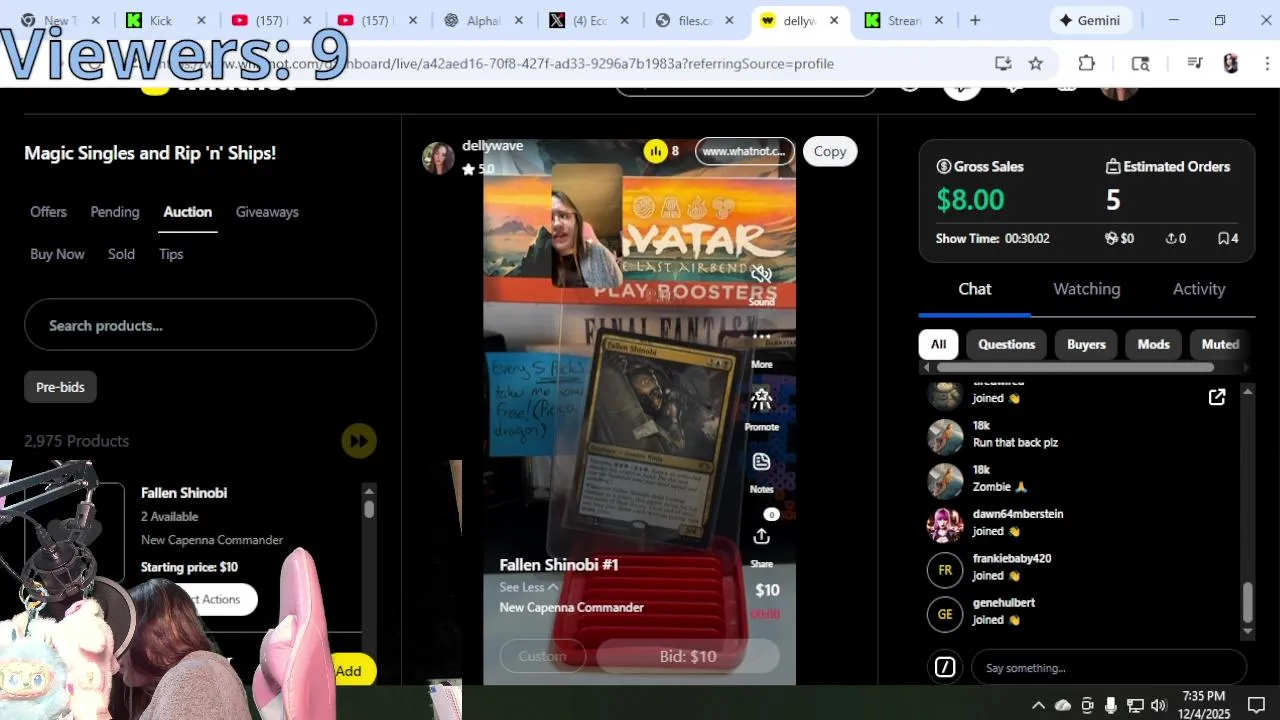The image size is (1280, 720).
Task: Filter chat by Questions
Action: pyautogui.click(x=1006, y=344)
